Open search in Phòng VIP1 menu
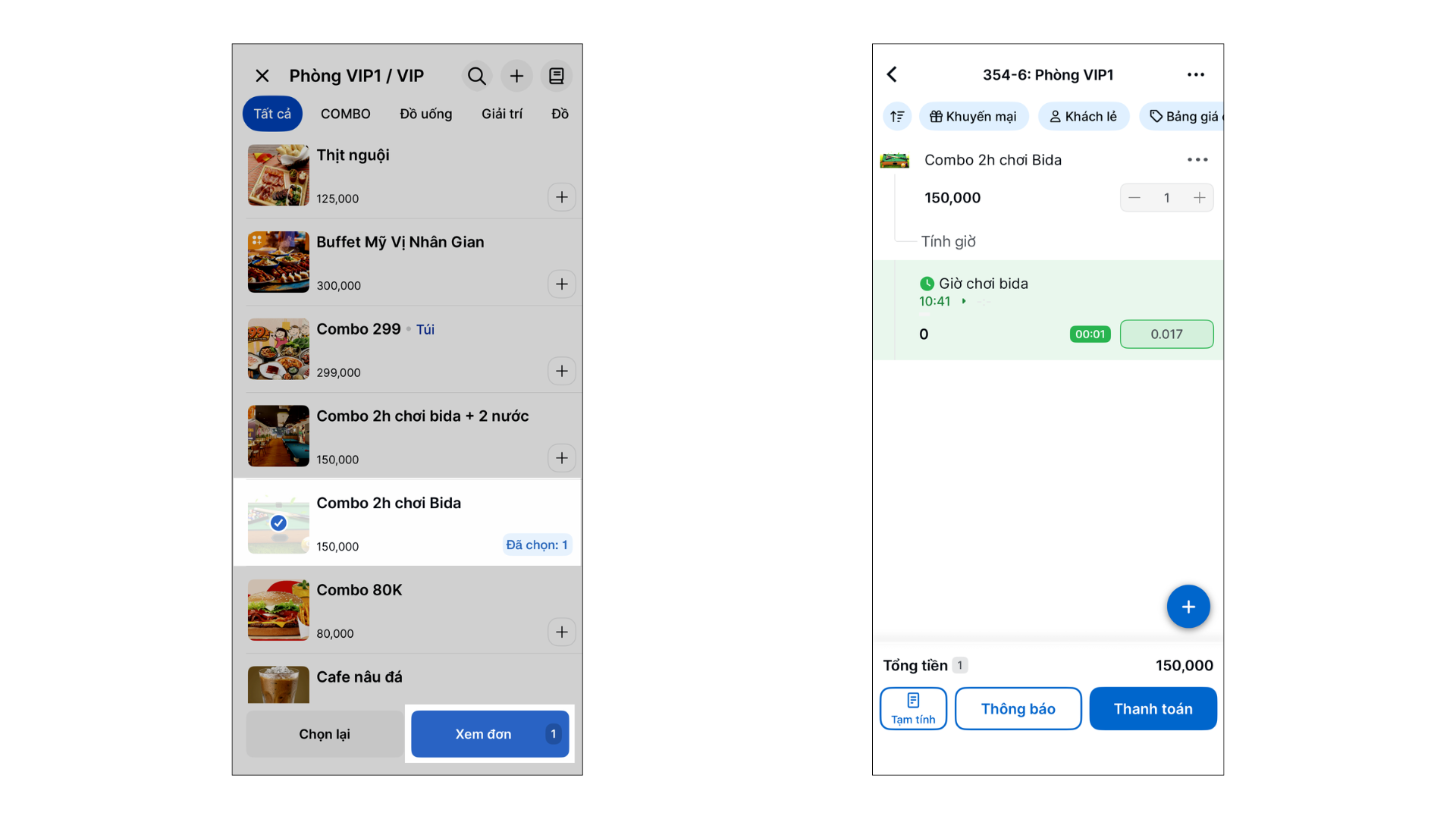This screenshot has height=819, width=1456. [x=477, y=76]
